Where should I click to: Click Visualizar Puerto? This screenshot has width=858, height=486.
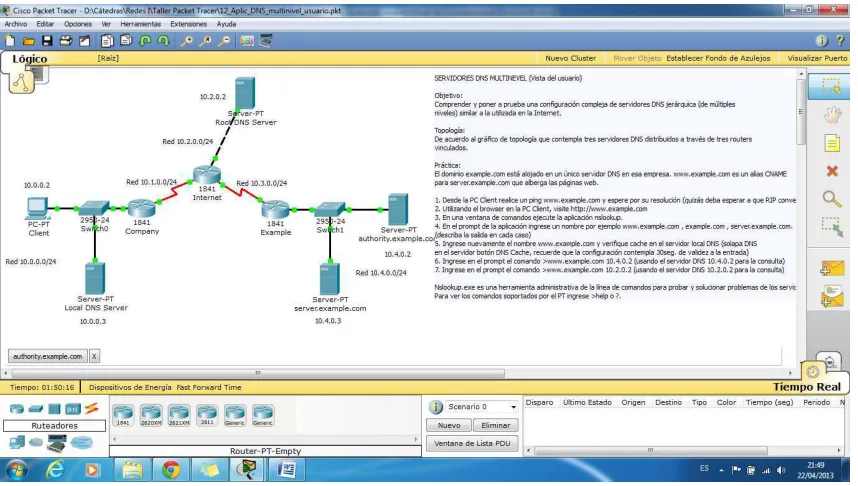(x=817, y=58)
